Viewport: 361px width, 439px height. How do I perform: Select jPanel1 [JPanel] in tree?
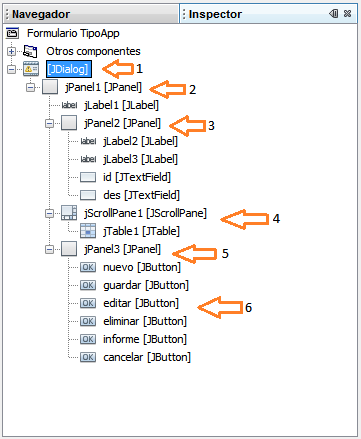(103, 87)
